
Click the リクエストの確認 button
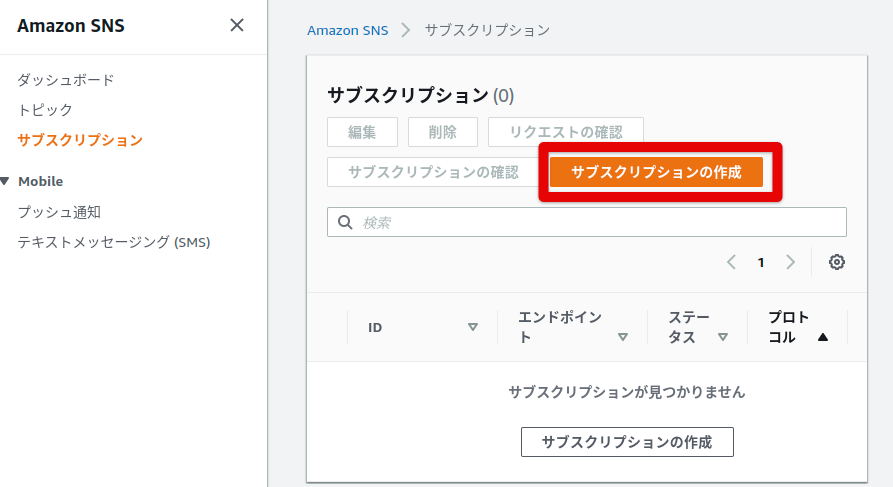tap(566, 132)
